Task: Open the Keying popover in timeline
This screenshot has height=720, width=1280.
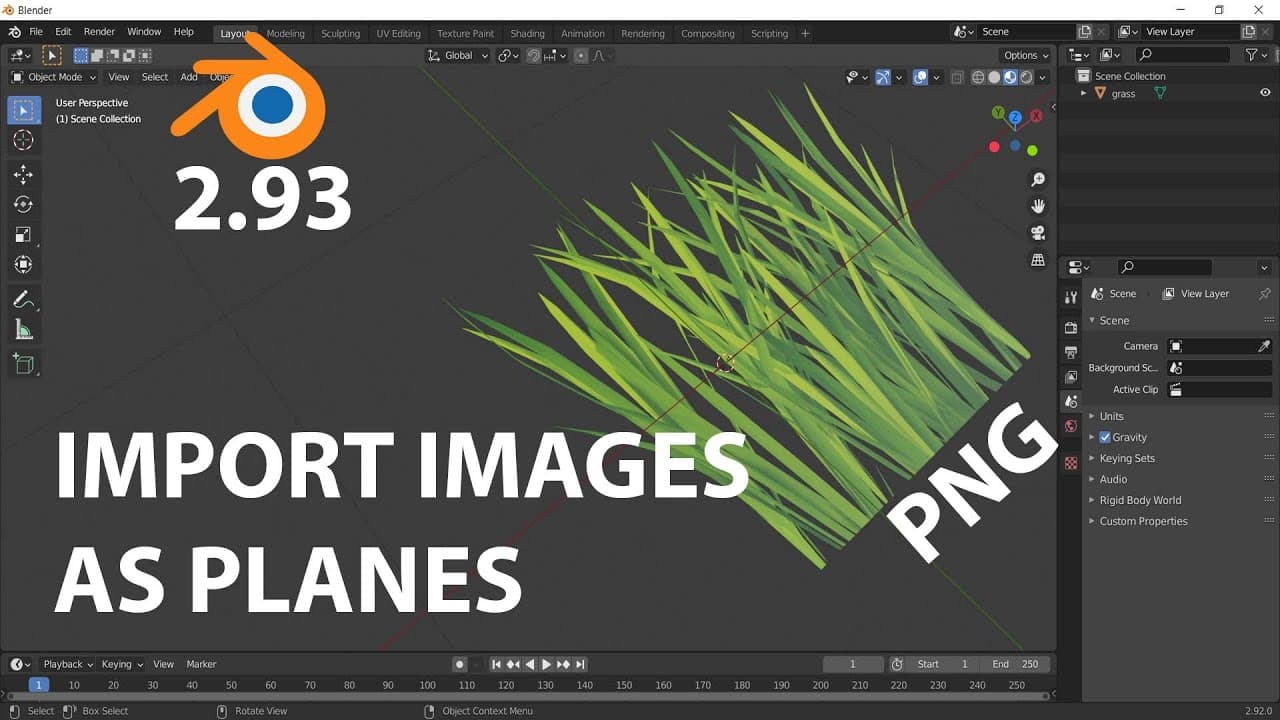Action: (122, 664)
